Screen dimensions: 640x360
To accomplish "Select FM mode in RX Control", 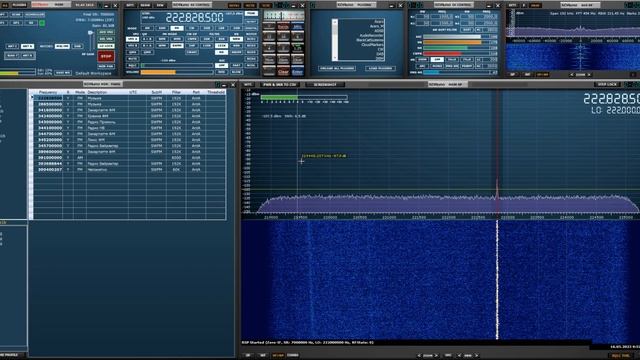I will (177, 28).
